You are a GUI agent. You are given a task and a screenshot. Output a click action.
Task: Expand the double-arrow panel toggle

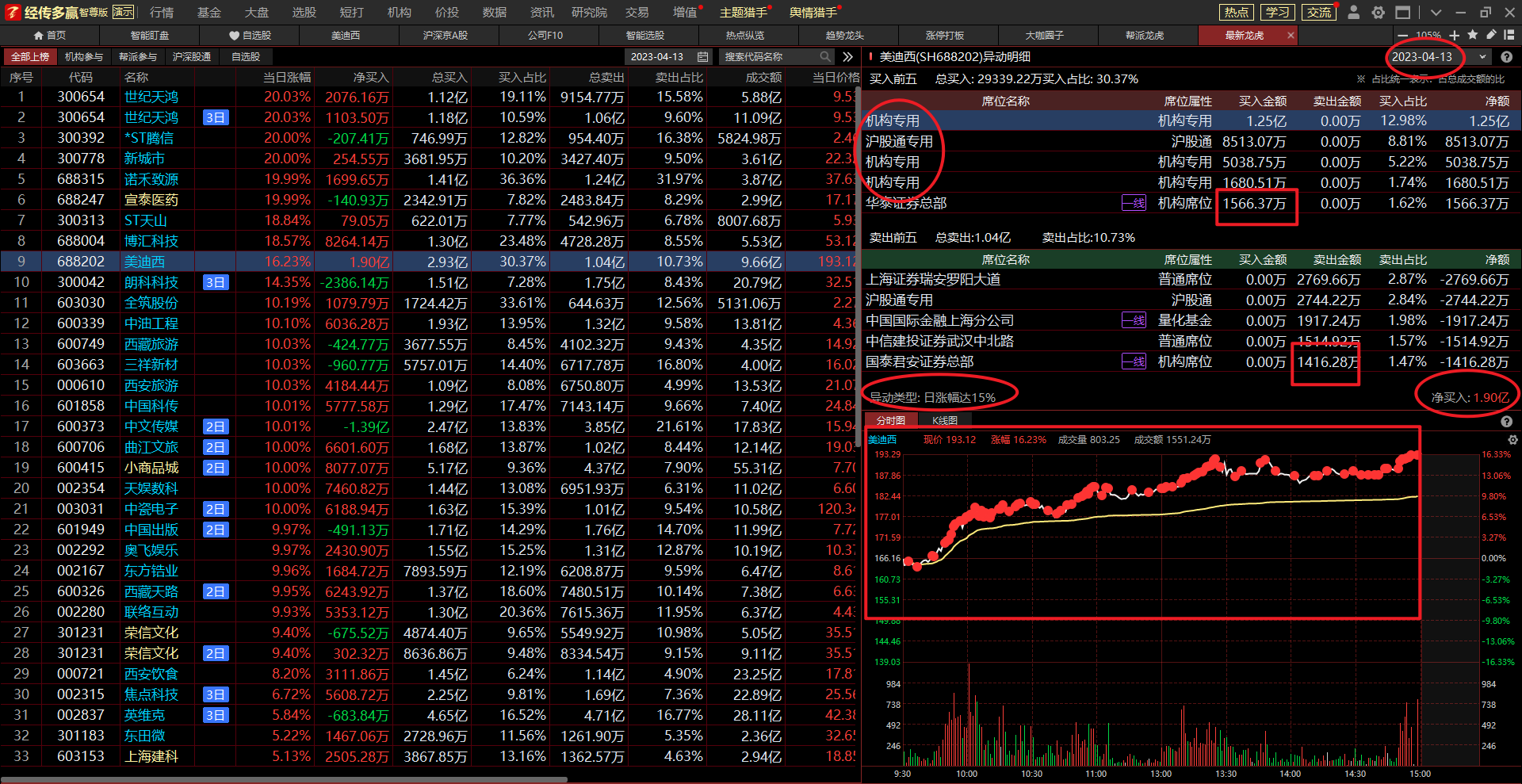pyautogui.click(x=848, y=56)
